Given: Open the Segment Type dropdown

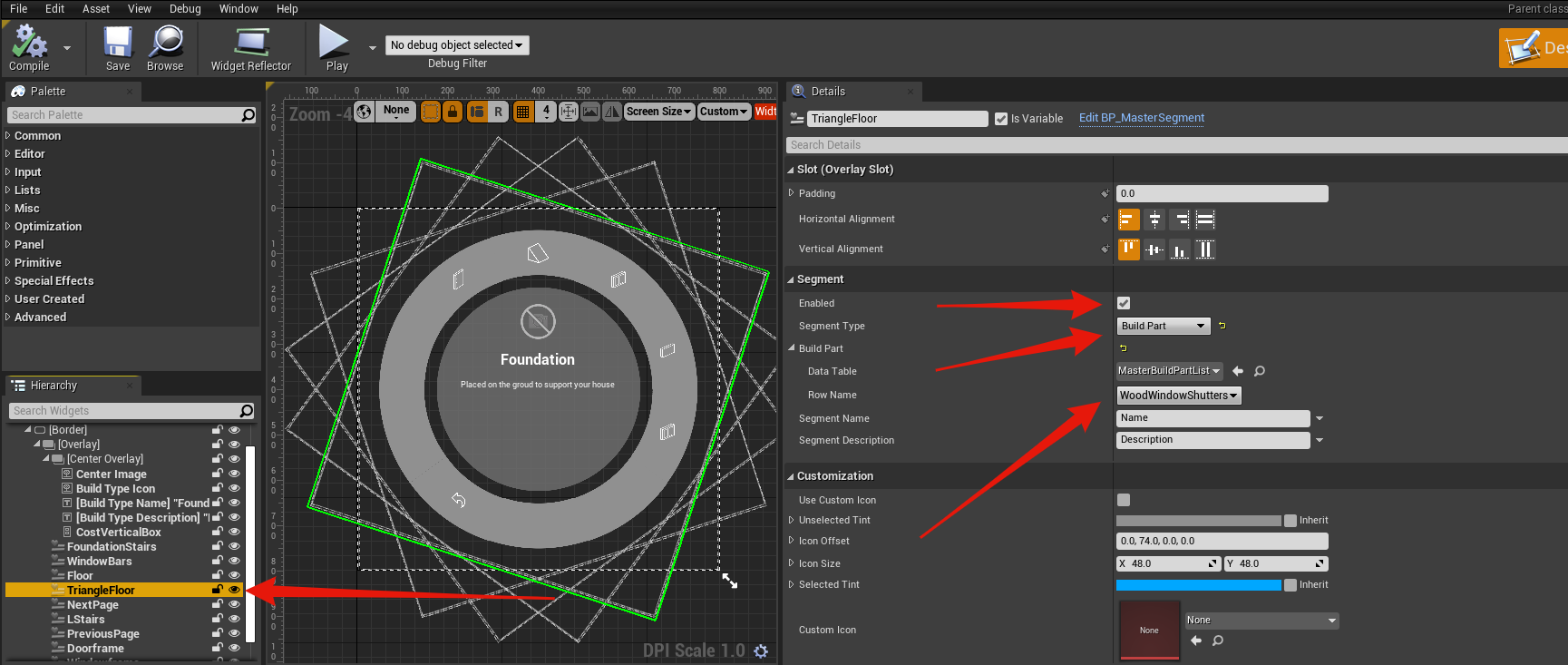Looking at the screenshot, I should click(x=1163, y=326).
